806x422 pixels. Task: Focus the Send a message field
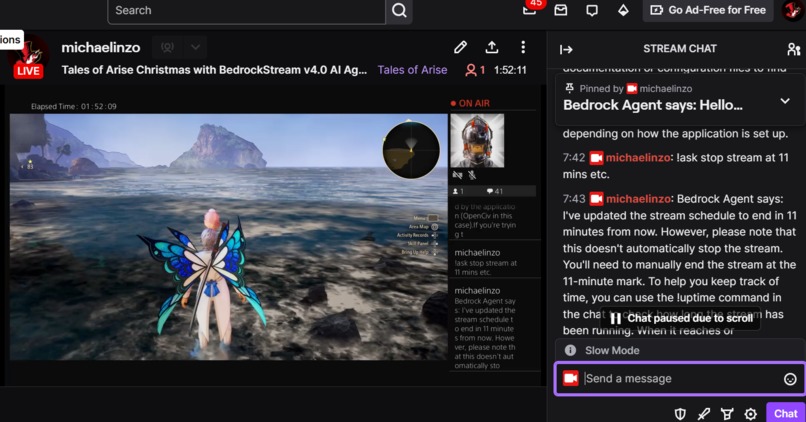tap(680, 379)
